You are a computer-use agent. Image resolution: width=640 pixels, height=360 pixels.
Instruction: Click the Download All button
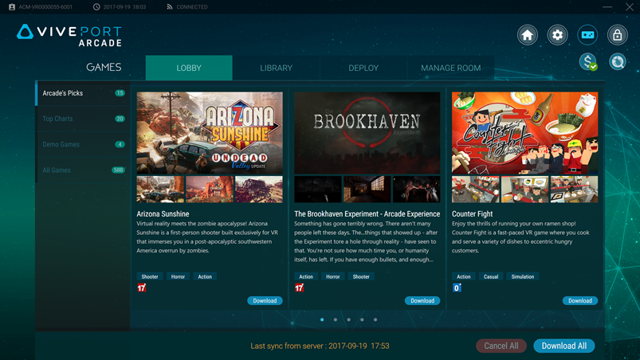tap(564, 346)
